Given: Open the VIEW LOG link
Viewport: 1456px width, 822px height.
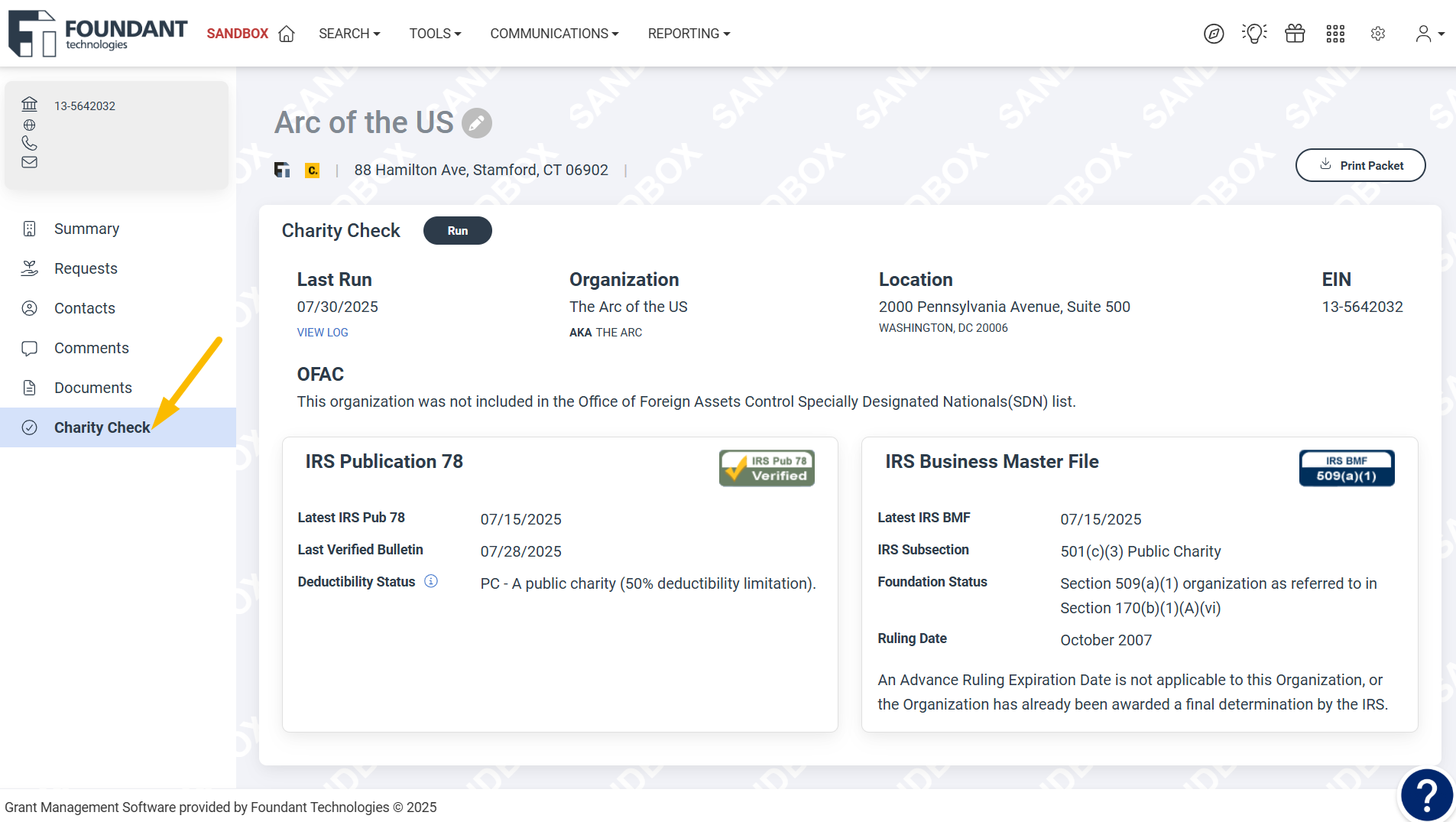Looking at the screenshot, I should tap(322, 333).
